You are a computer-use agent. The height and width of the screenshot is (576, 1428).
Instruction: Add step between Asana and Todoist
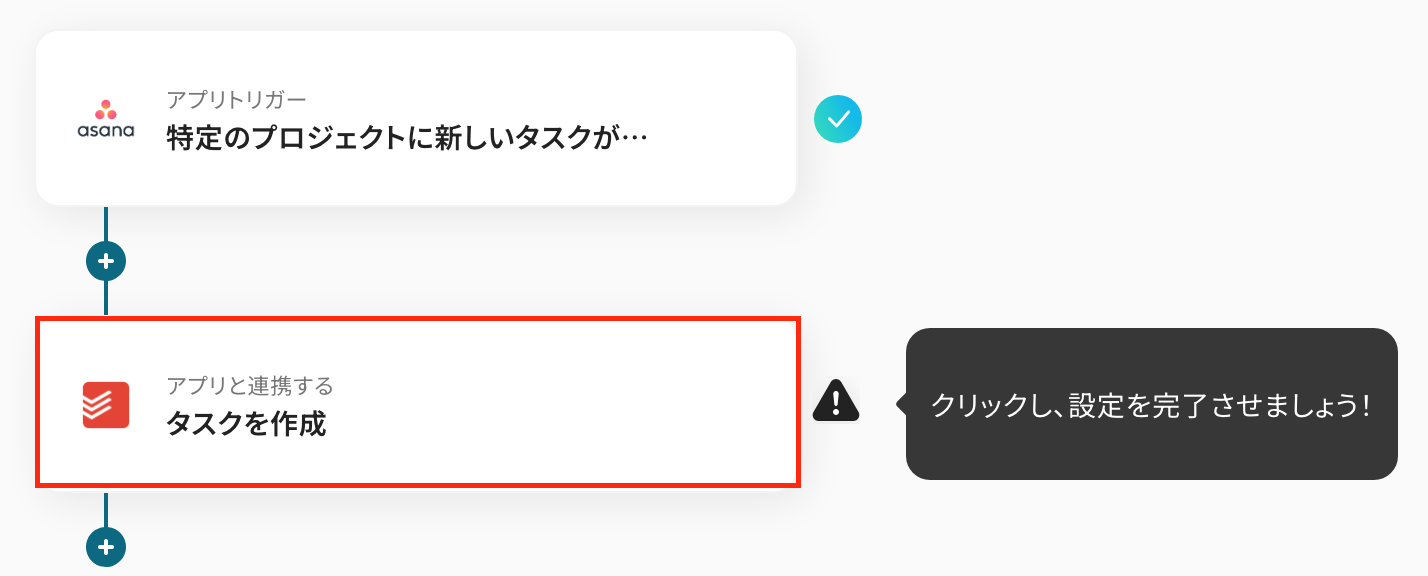106,262
